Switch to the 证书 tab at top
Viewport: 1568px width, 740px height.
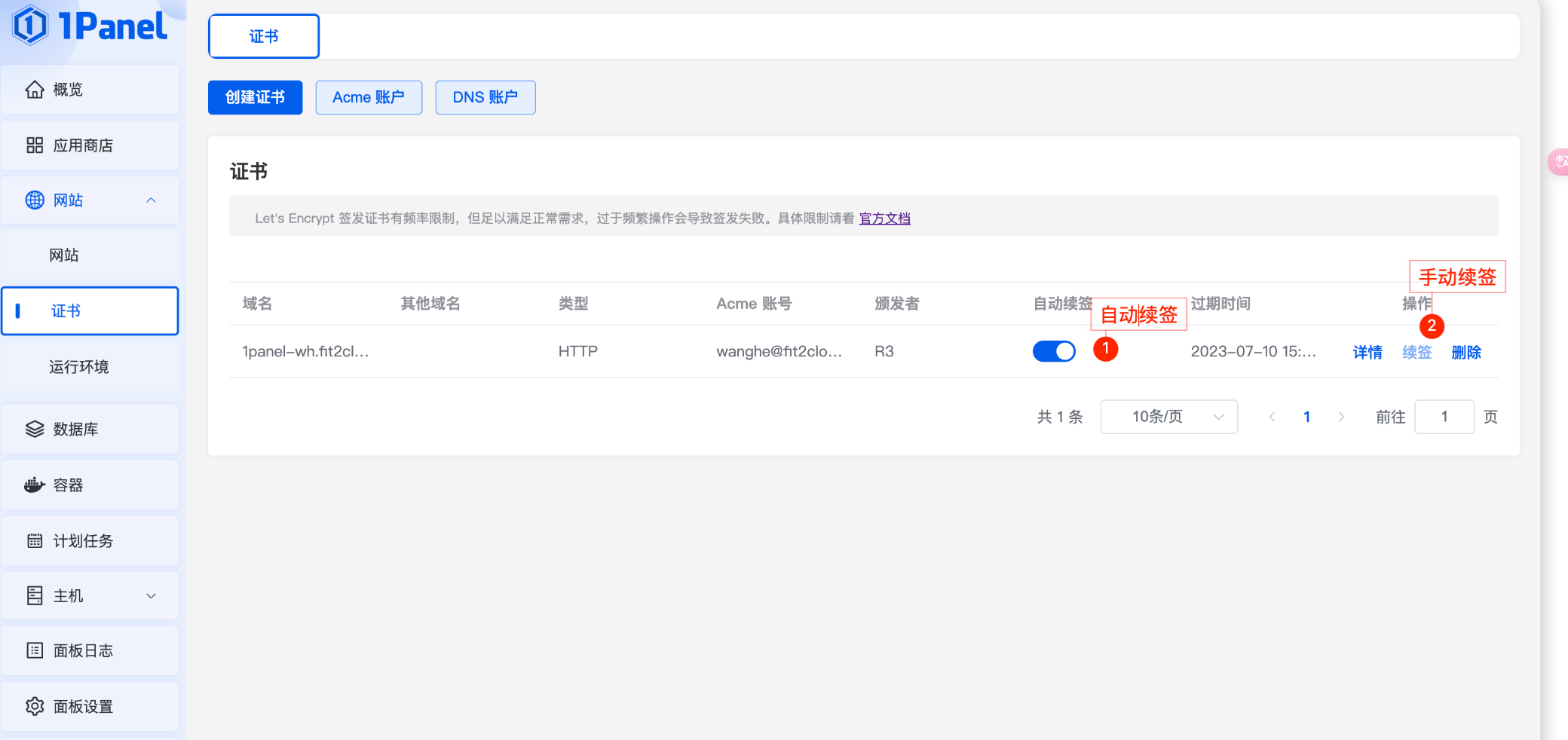pyautogui.click(x=264, y=36)
